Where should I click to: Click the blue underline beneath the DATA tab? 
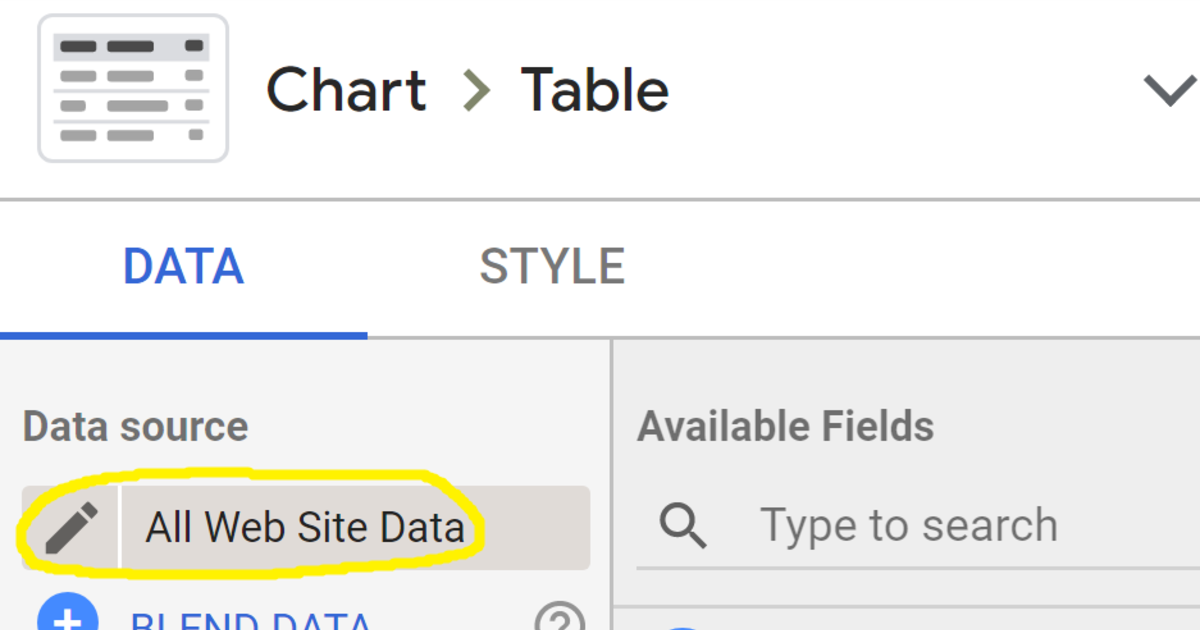coord(184,335)
